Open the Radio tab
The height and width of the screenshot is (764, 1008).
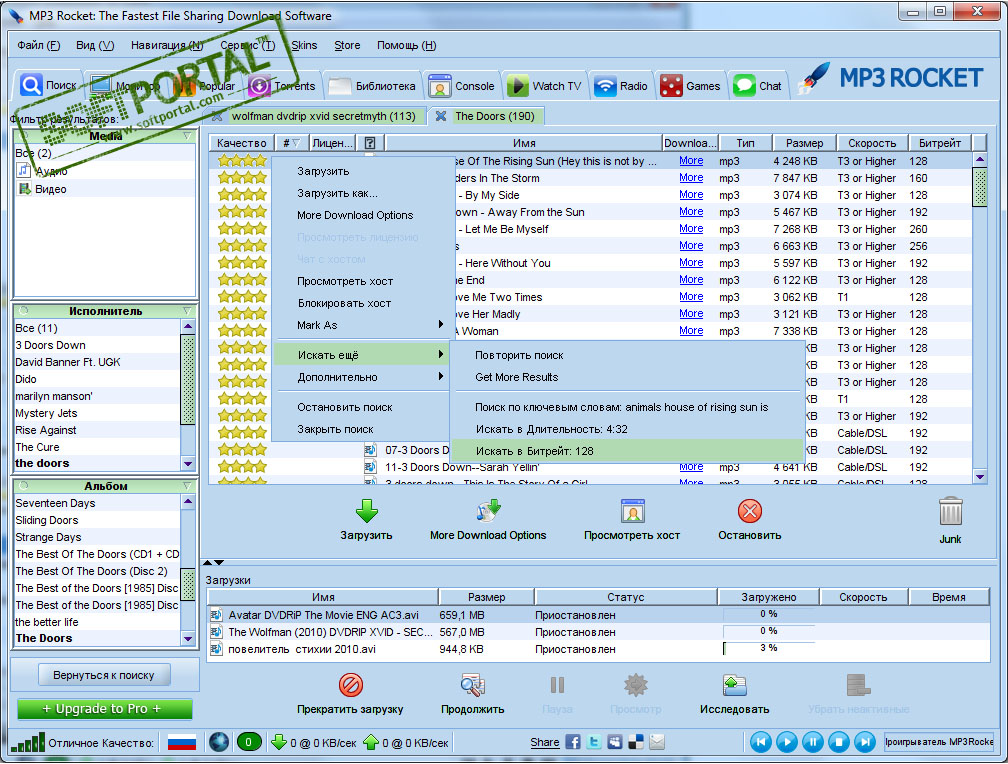621,86
